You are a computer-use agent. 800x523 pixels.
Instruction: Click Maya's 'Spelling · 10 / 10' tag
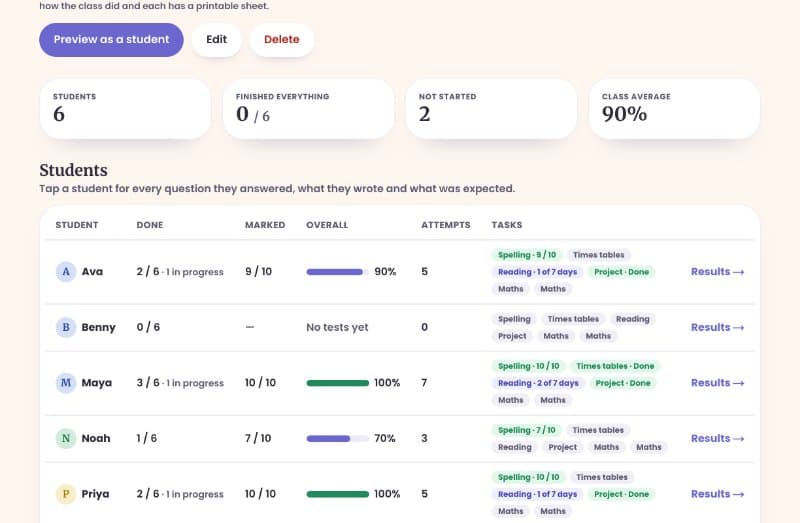(529, 366)
